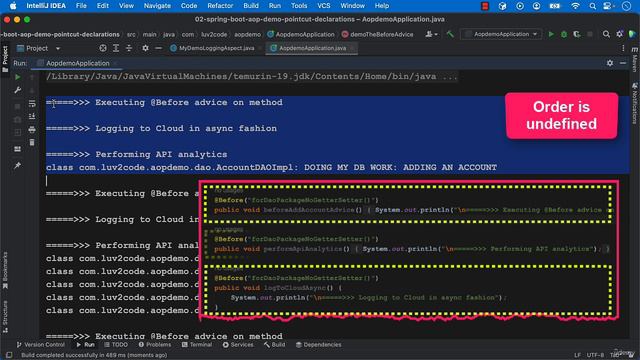Open Search Everywhere magnifier in toolbar
Viewport: 640px width, 360px height.
pyautogui.click(x=607, y=35)
